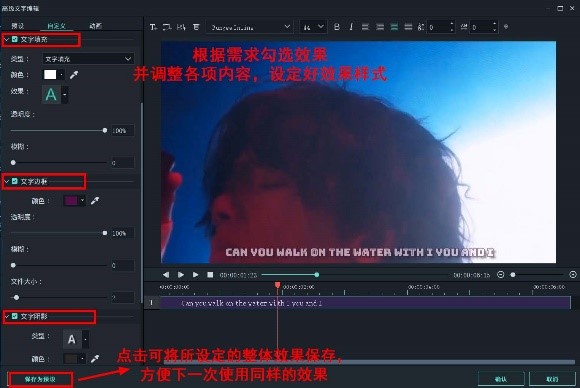
Task: Open the fill 类型 type dropdown
Action: click(x=88, y=59)
